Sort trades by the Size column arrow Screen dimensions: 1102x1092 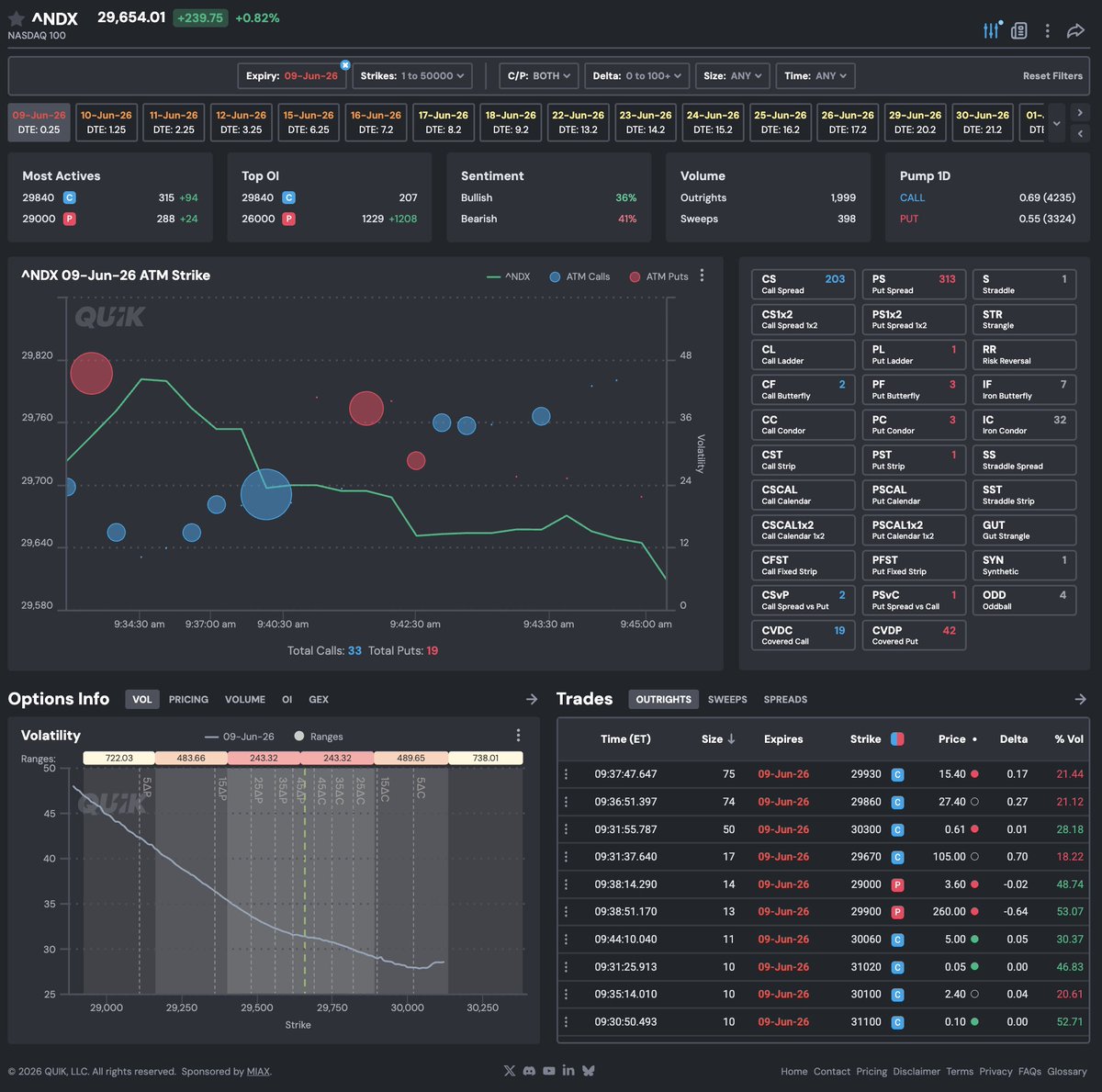731,739
